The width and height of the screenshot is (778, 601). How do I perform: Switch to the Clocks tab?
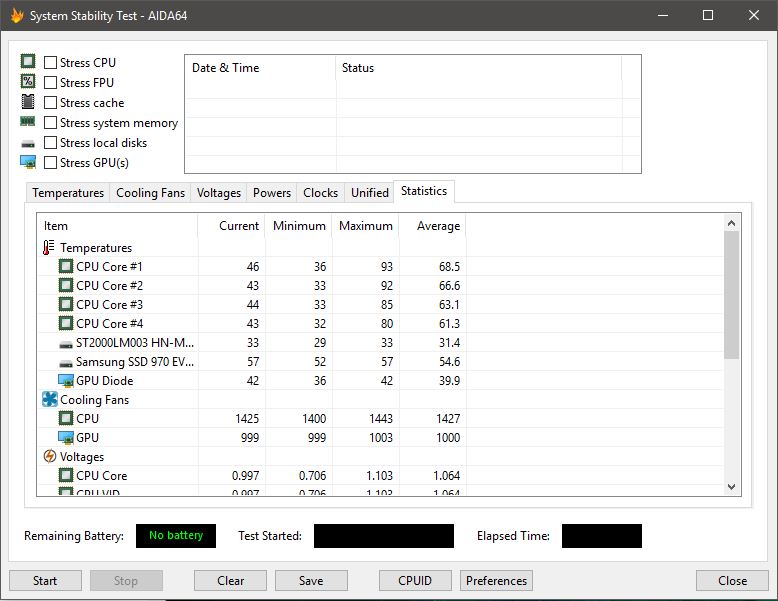[x=320, y=193]
